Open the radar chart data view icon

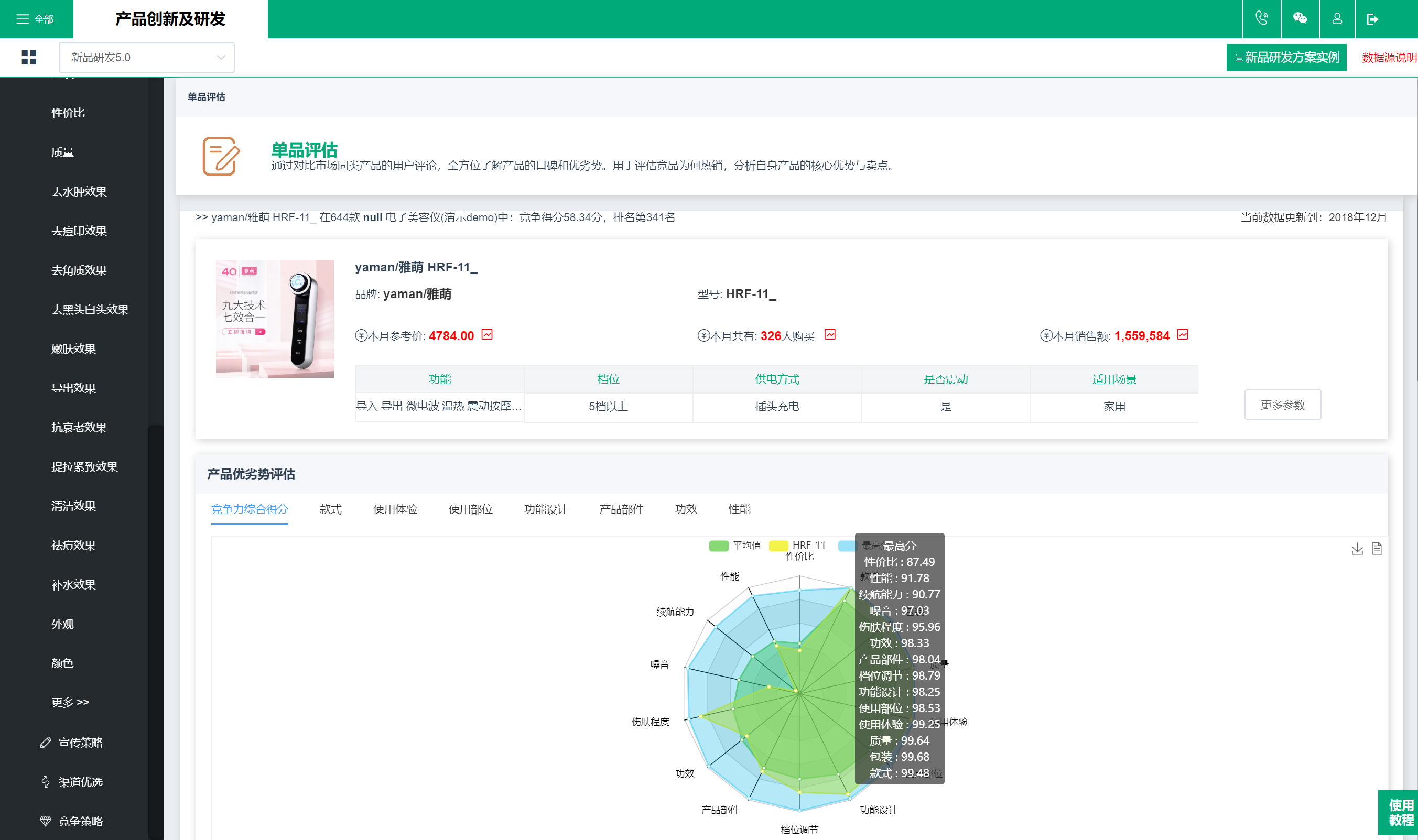tap(1377, 549)
